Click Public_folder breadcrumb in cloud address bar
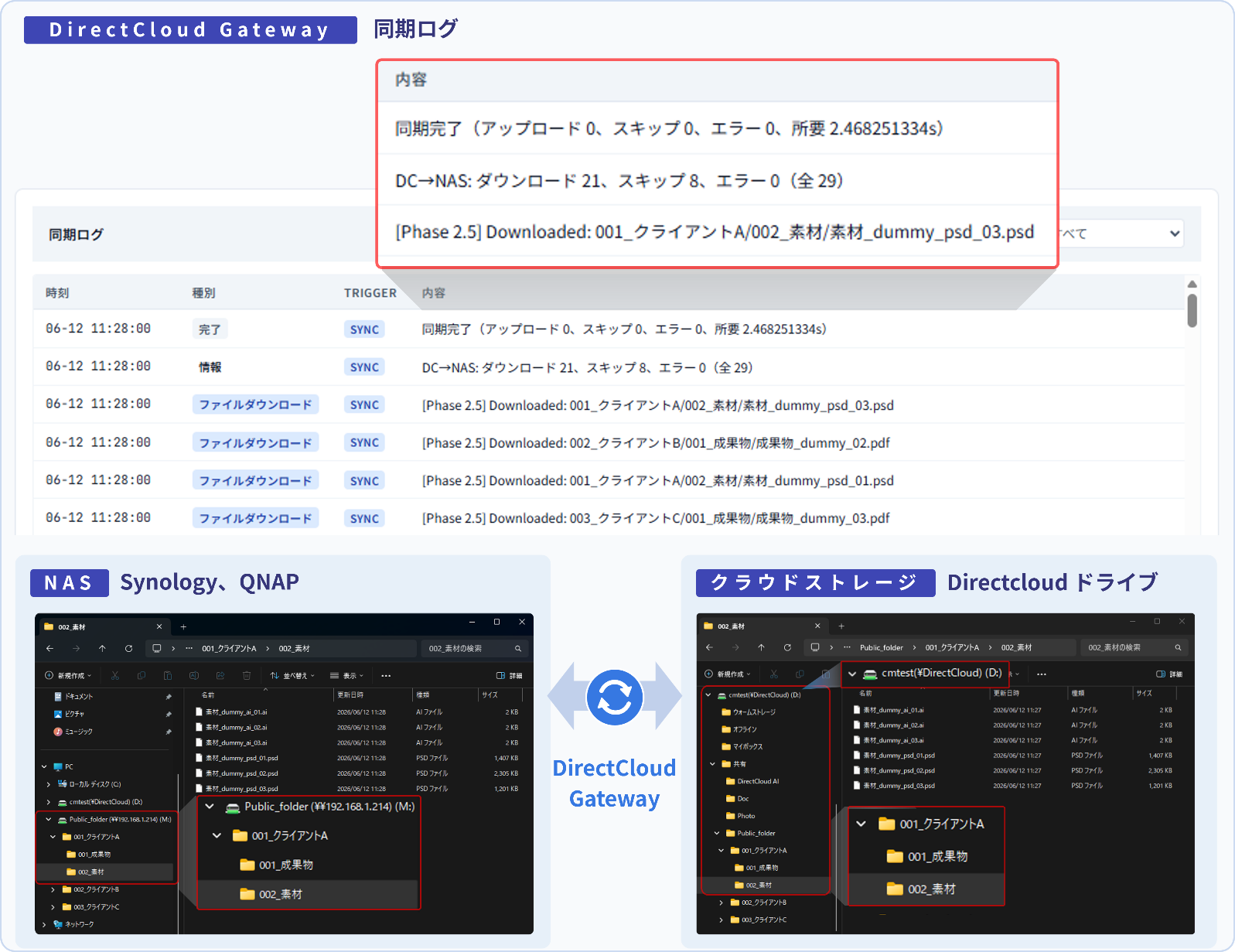1235x952 pixels. [881, 647]
